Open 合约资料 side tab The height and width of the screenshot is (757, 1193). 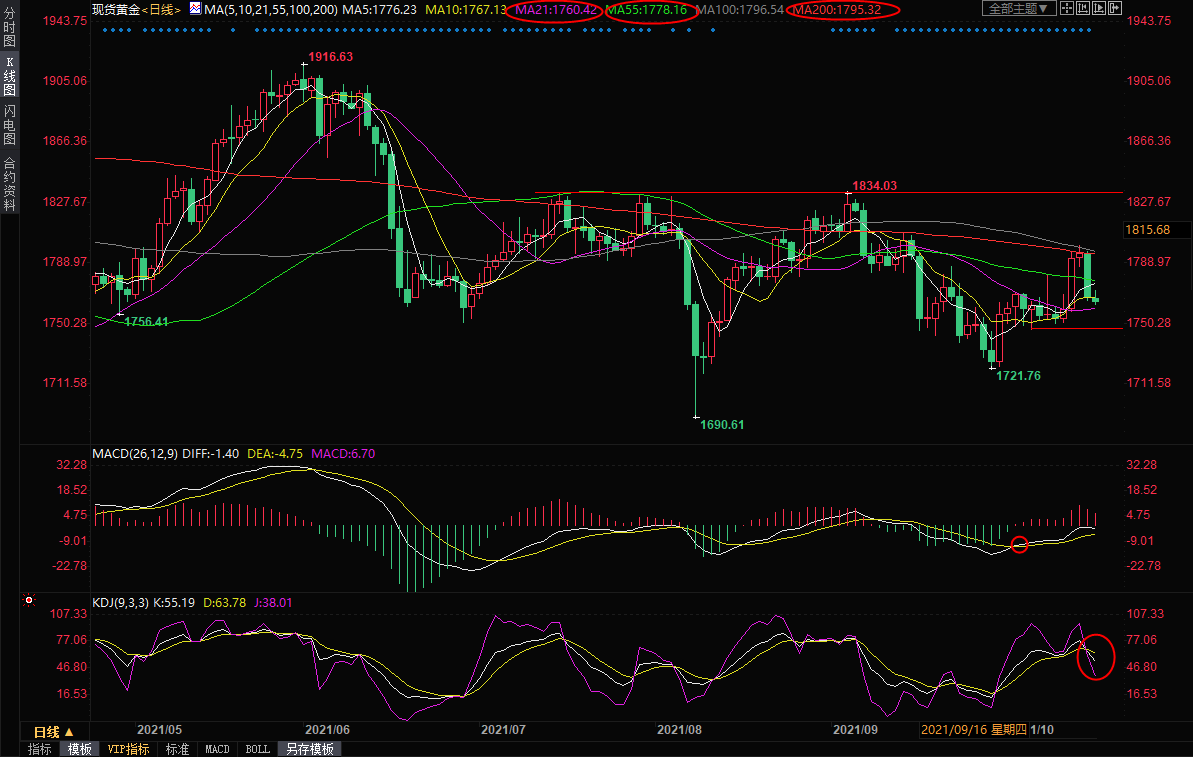click(9, 184)
